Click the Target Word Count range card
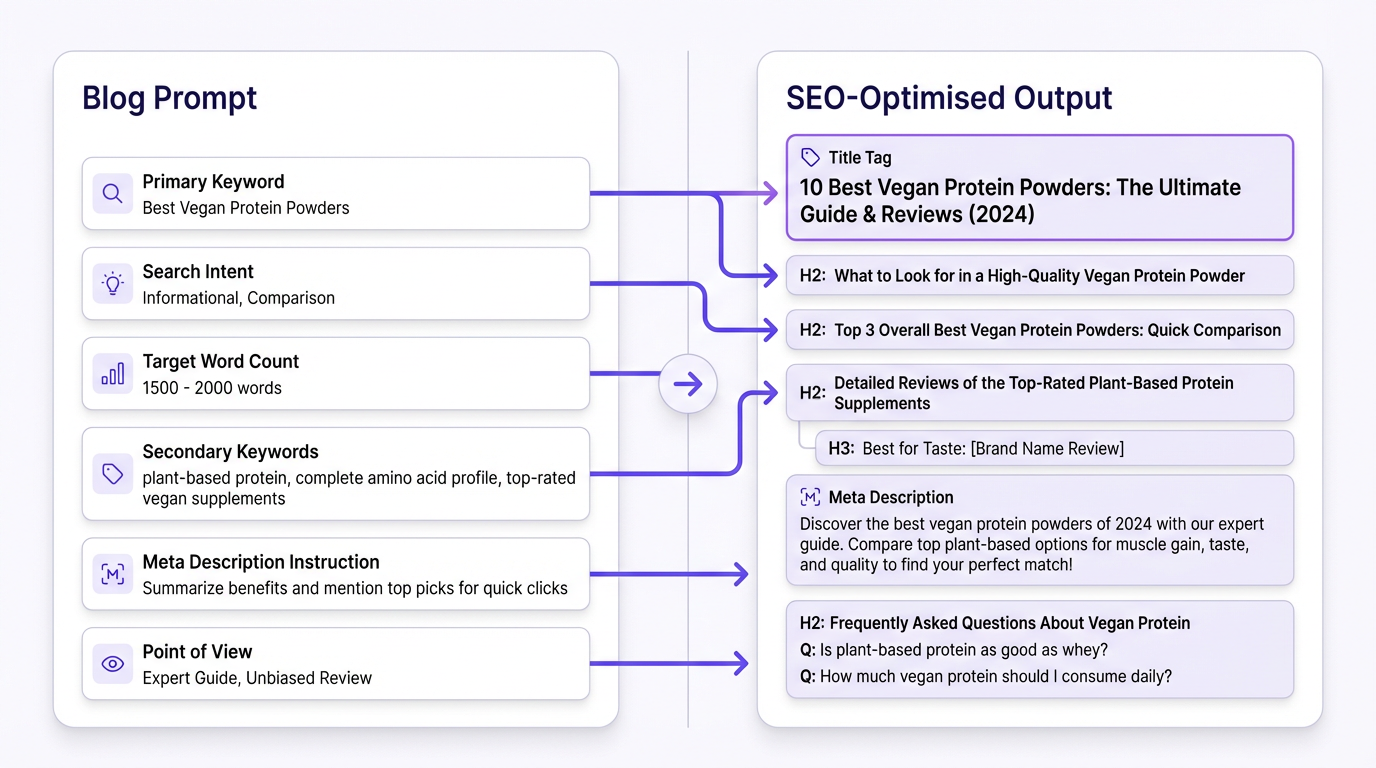1376x768 pixels. point(335,373)
